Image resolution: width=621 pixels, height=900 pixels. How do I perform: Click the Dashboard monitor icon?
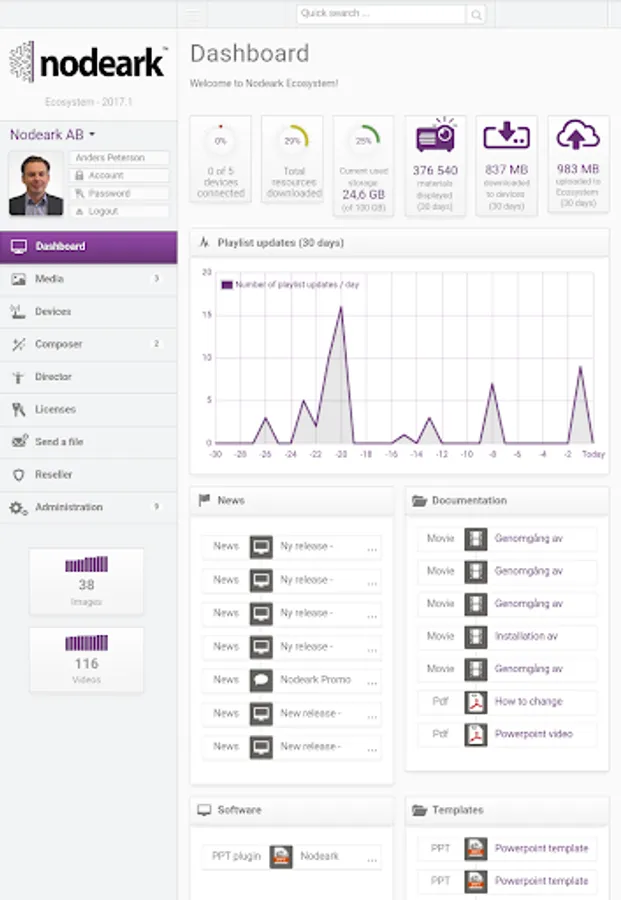[19, 247]
